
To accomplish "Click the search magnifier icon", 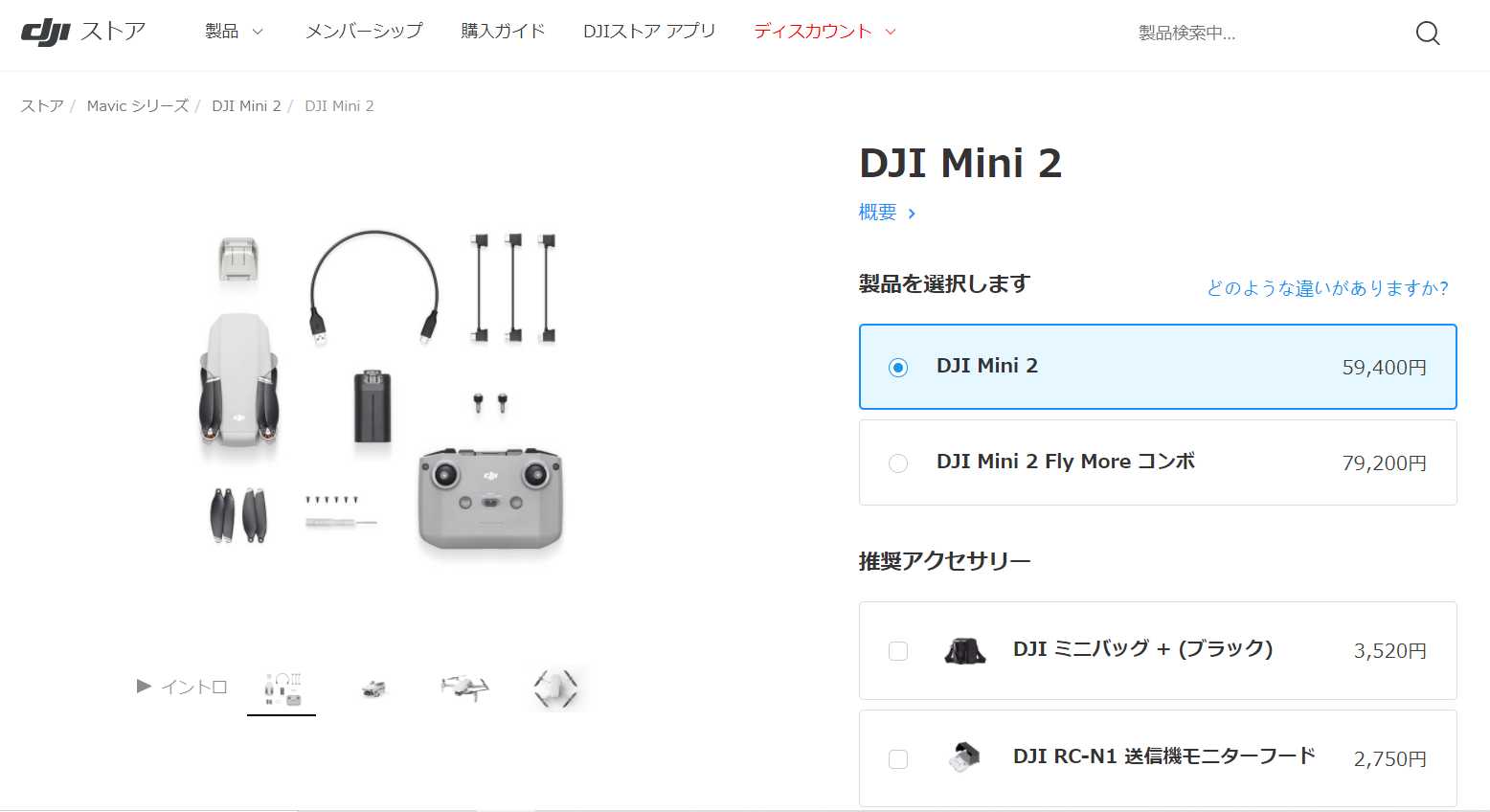I will click(x=1427, y=34).
